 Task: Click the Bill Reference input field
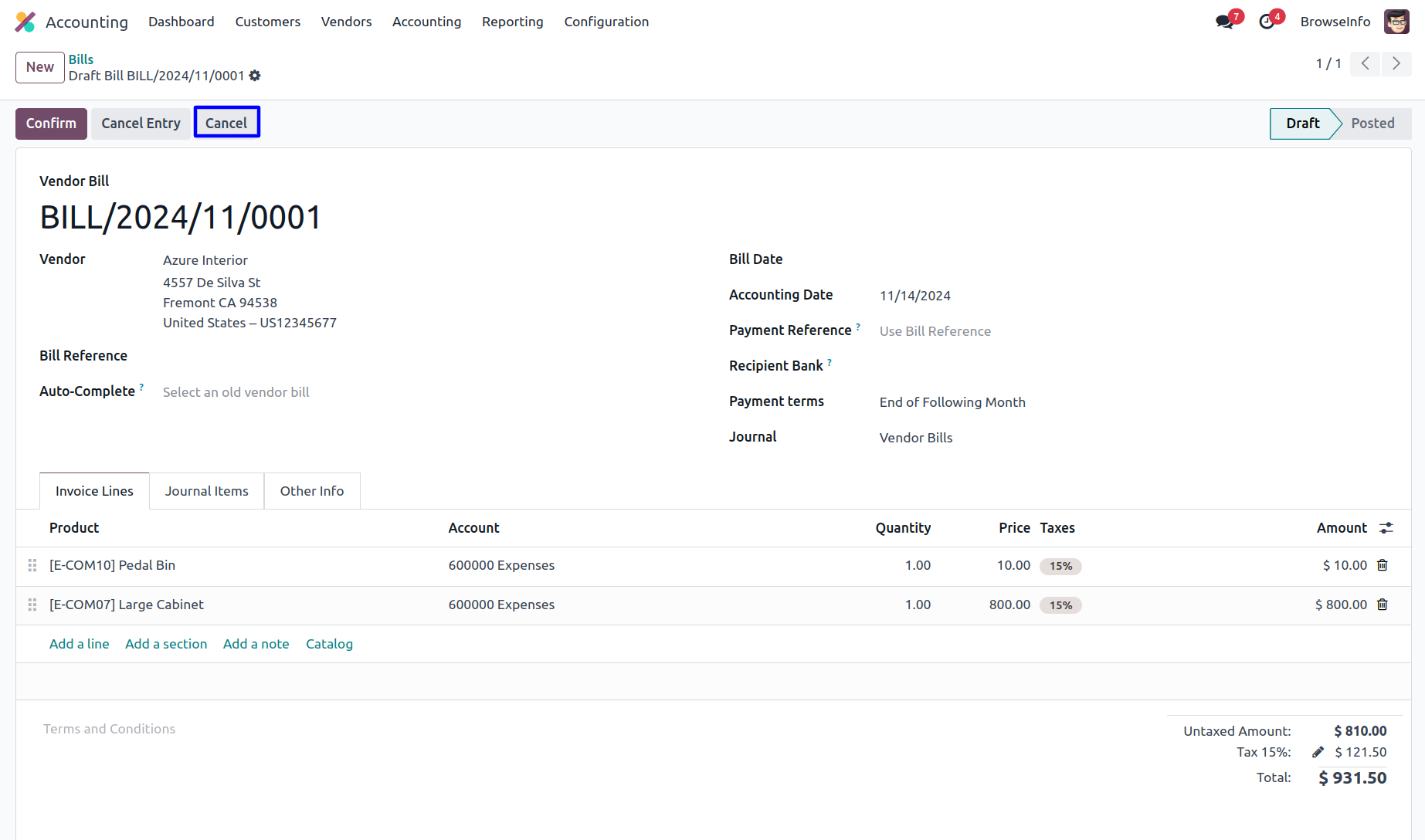tap(309, 356)
